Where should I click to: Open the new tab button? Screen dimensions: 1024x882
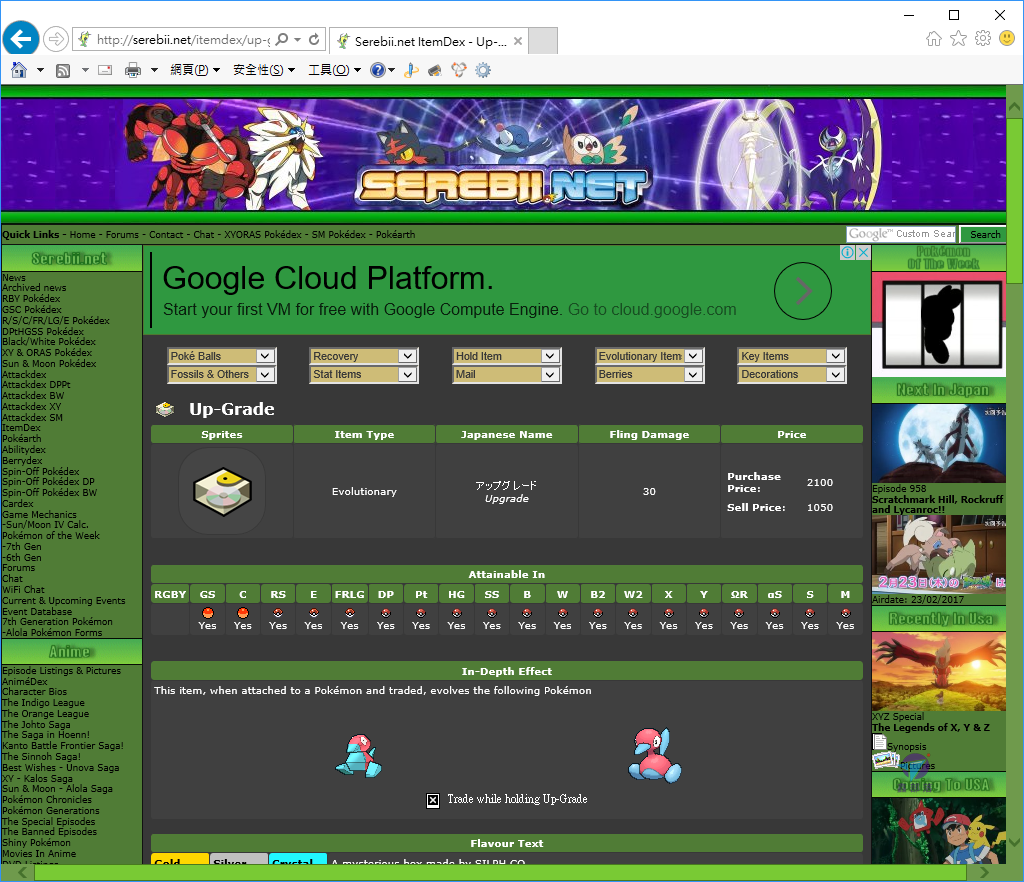[x=543, y=40]
